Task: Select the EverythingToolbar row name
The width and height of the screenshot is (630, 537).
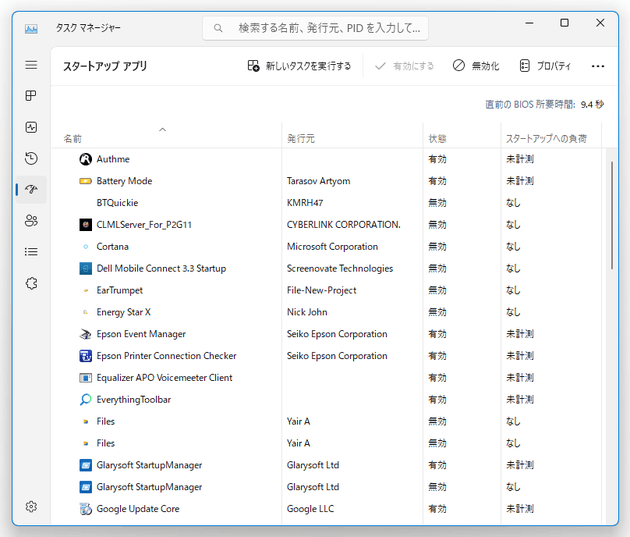Action: [x=133, y=400]
